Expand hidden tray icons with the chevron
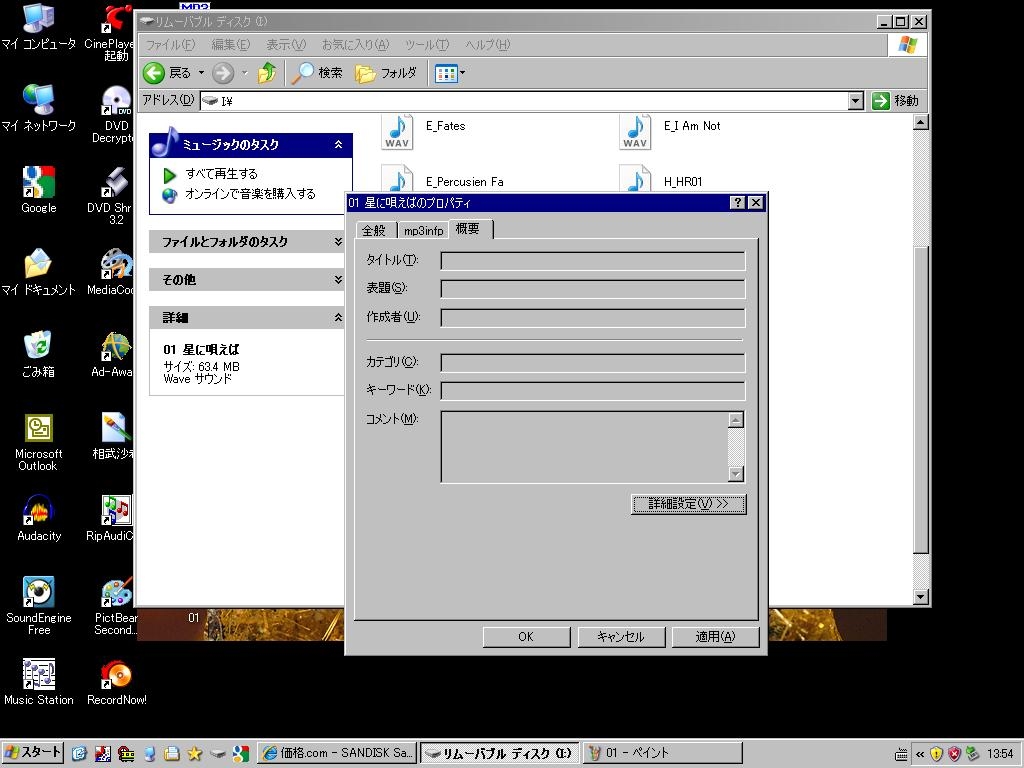 920,754
